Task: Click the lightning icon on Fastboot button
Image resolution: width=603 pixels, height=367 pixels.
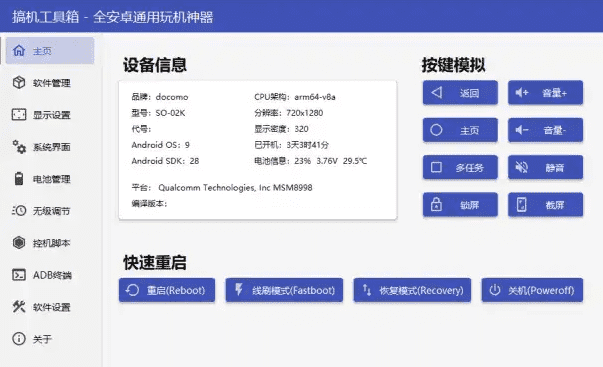Action: tap(239, 289)
